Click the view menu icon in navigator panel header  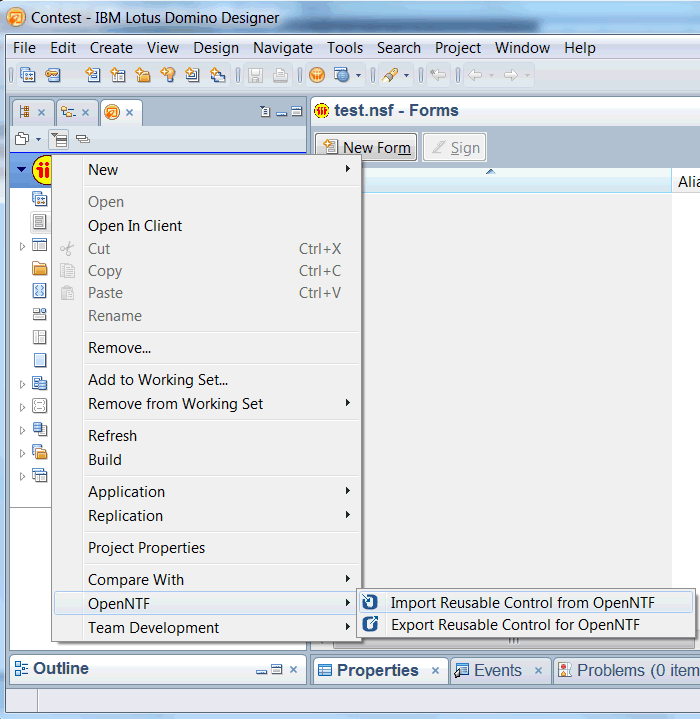point(265,111)
